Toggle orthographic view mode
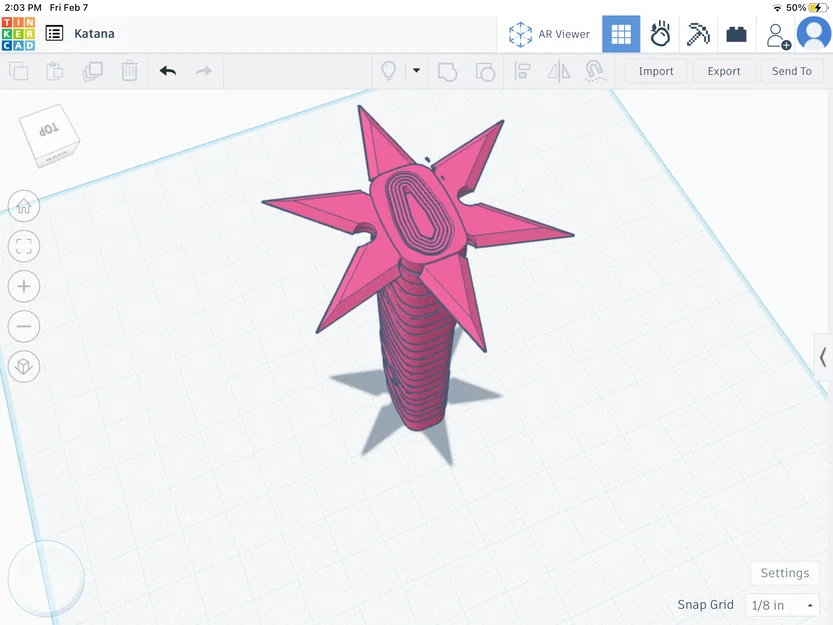Screen dimensions: 833x625 pos(24,366)
